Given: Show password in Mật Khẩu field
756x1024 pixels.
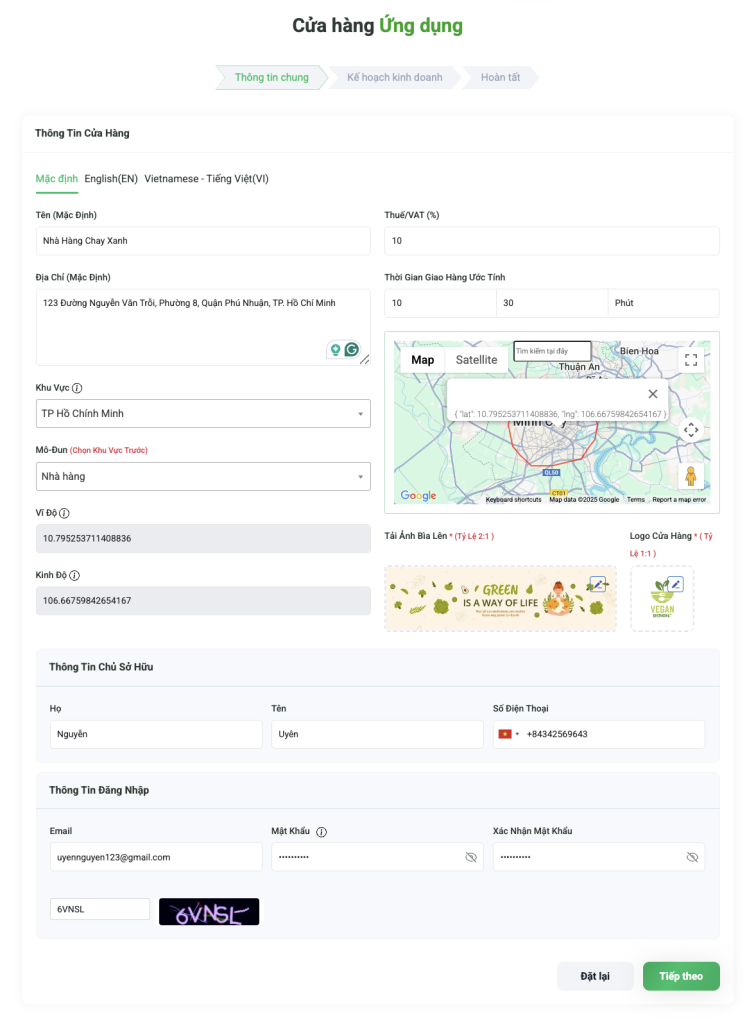Looking at the screenshot, I should (x=471, y=857).
